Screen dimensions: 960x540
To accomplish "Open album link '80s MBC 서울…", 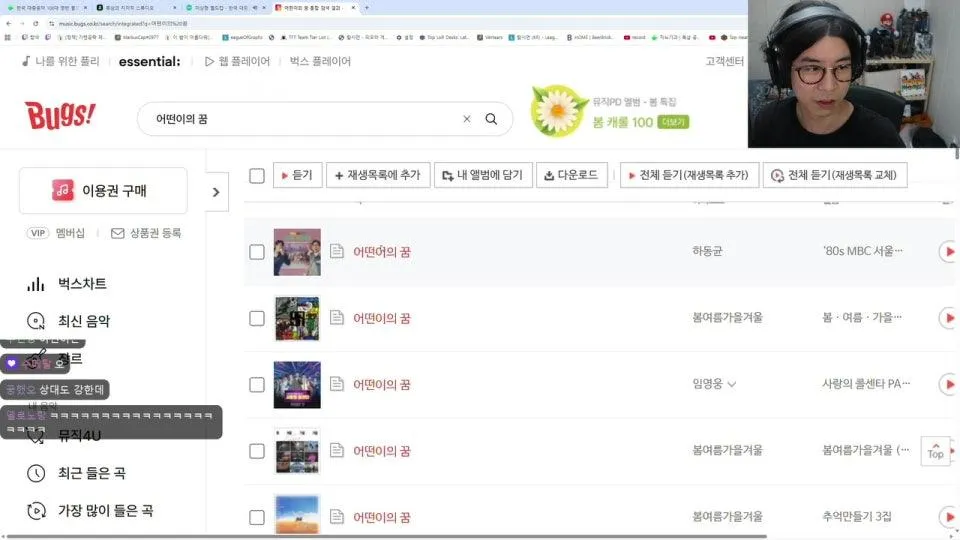I will pos(862,251).
